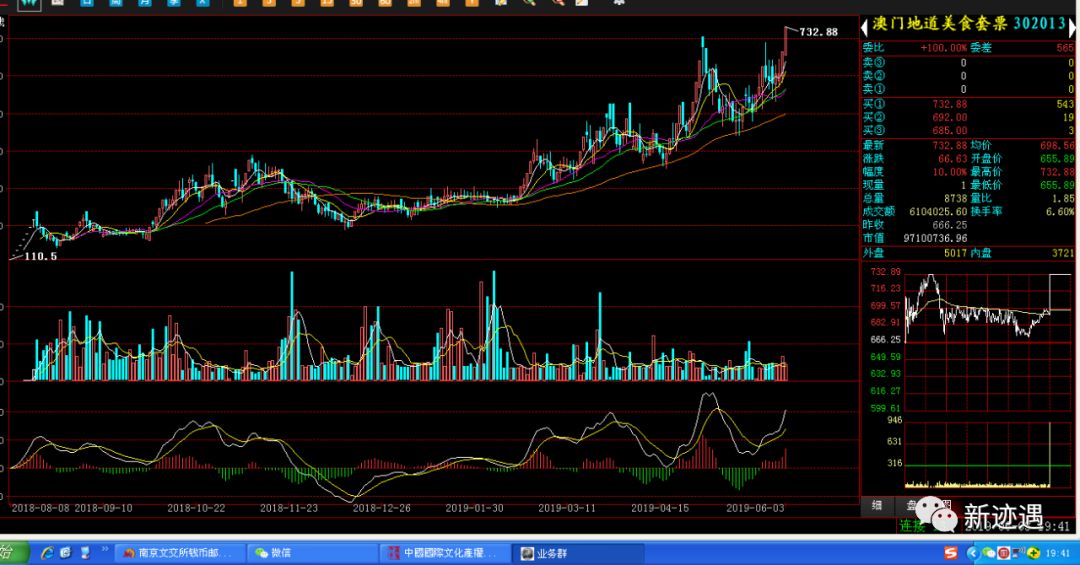Go to previous stock with left title arrow
Image resolution: width=1080 pixels, height=565 pixels.
click(x=864, y=28)
